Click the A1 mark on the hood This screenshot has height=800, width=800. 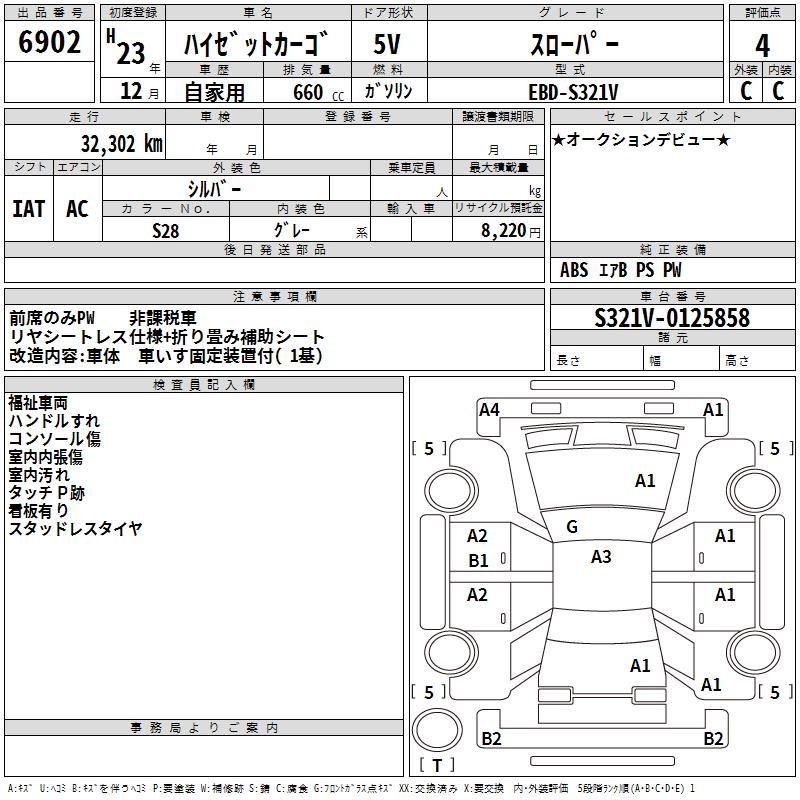(x=645, y=481)
